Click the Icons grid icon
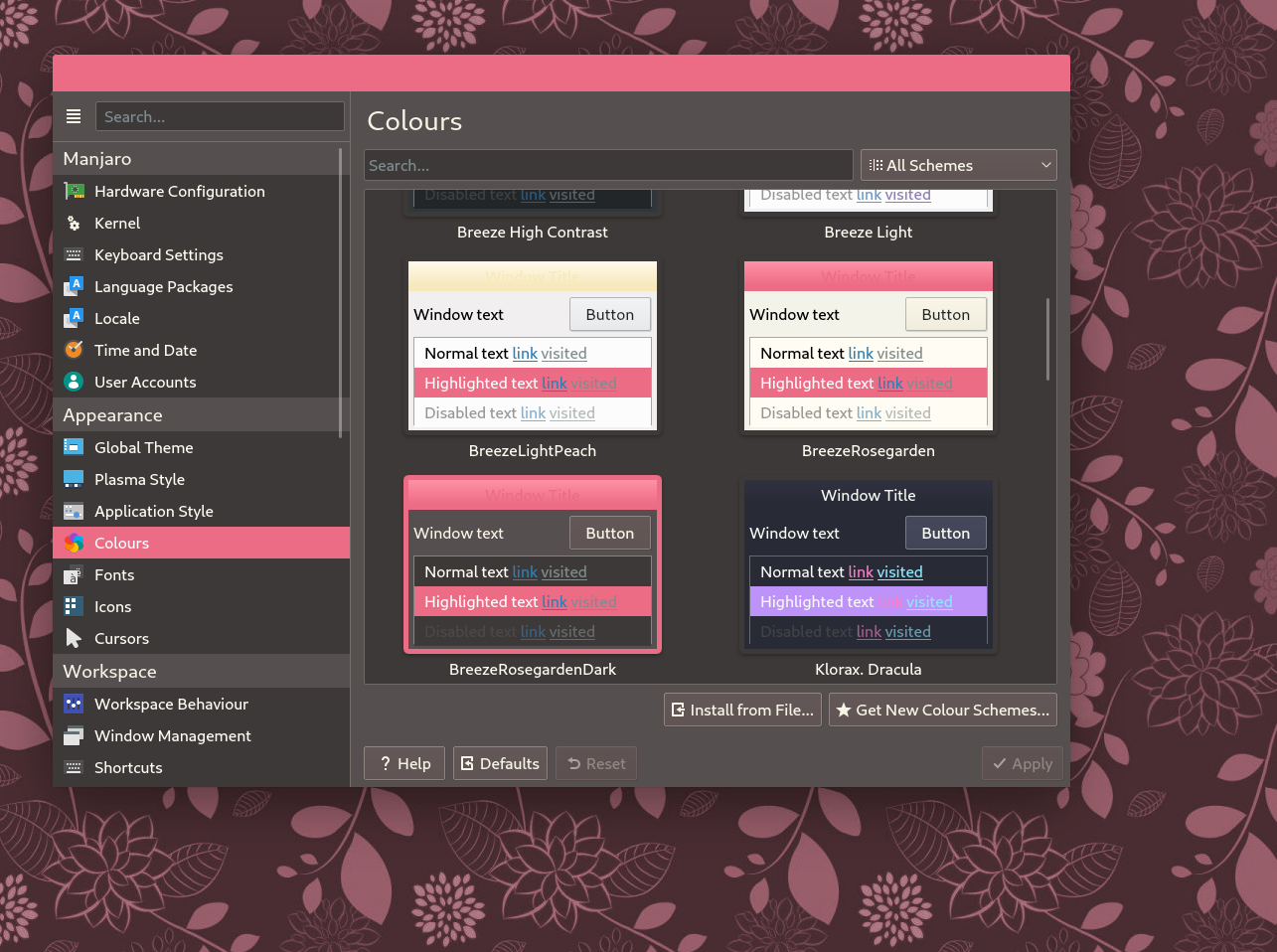1277x952 pixels. [x=74, y=606]
